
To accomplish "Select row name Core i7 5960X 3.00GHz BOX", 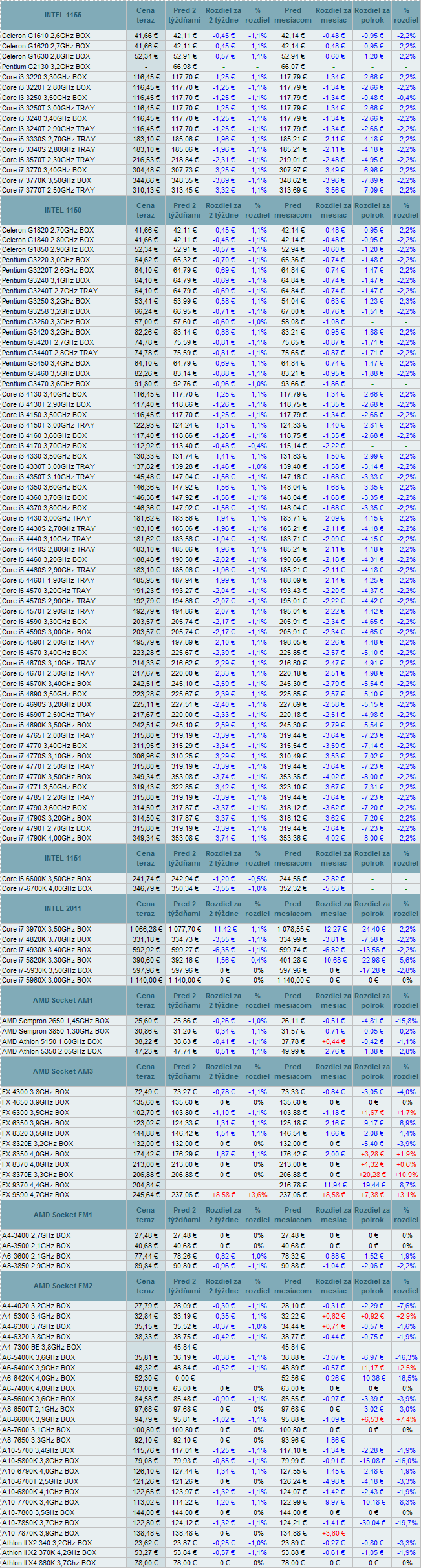I will (x=47, y=980).
